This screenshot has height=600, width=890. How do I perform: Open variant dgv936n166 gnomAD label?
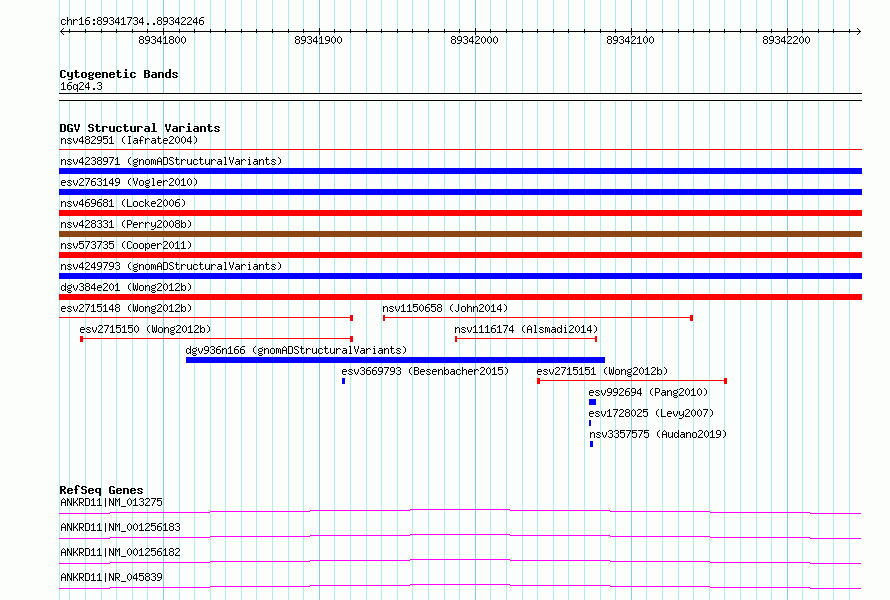296,350
